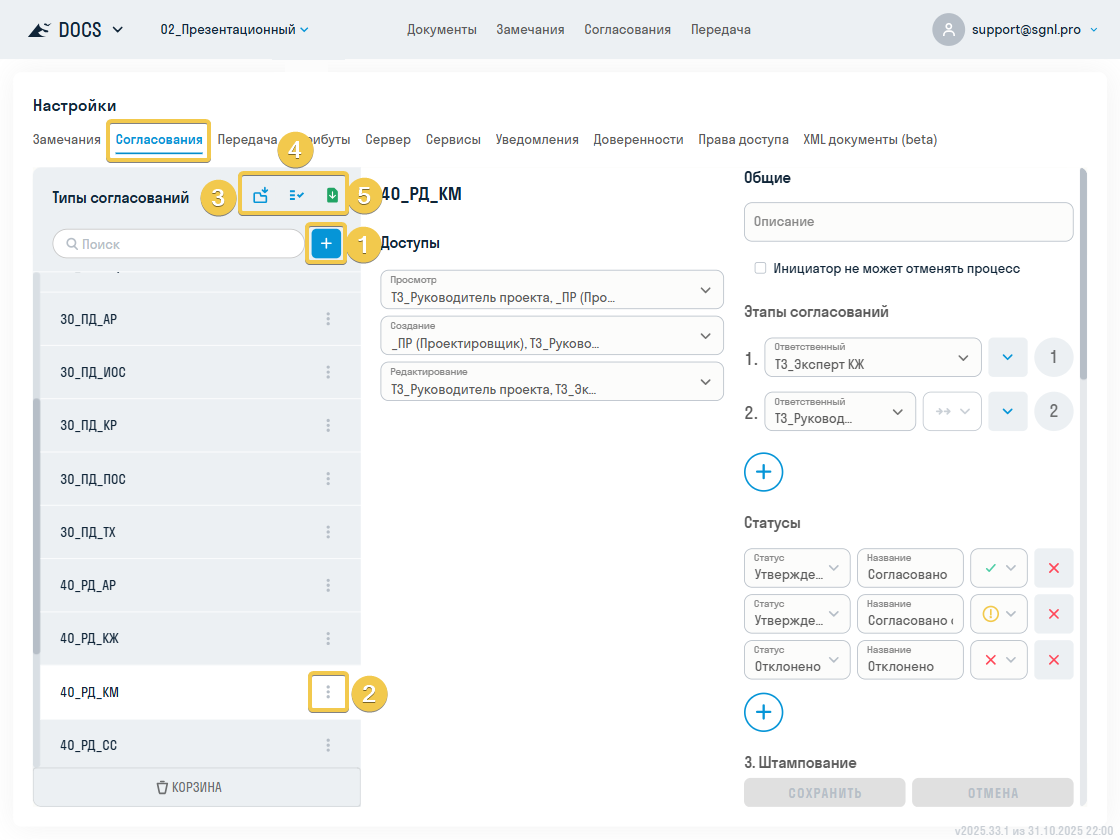This screenshot has height=840, width=1120.
Task: Click the green file download icon
Action: pyautogui.click(x=332, y=196)
